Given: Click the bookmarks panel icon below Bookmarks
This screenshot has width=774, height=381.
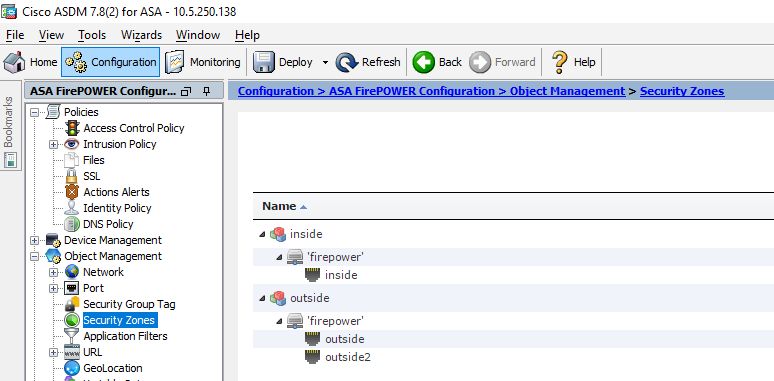Looking at the screenshot, I should tap(10, 159).
